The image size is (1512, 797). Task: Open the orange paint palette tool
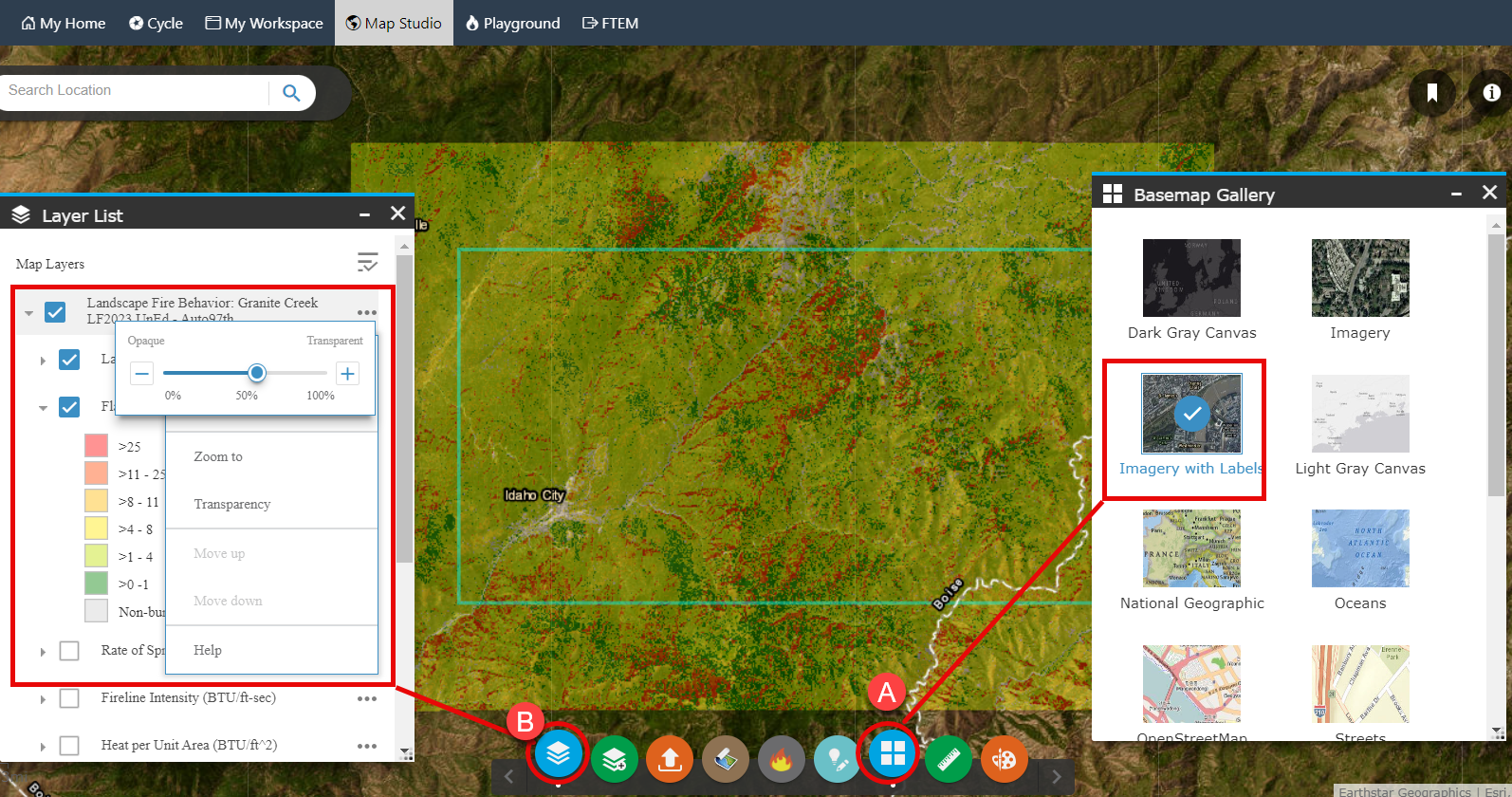pyautogui.click(x=1004, y=759)
